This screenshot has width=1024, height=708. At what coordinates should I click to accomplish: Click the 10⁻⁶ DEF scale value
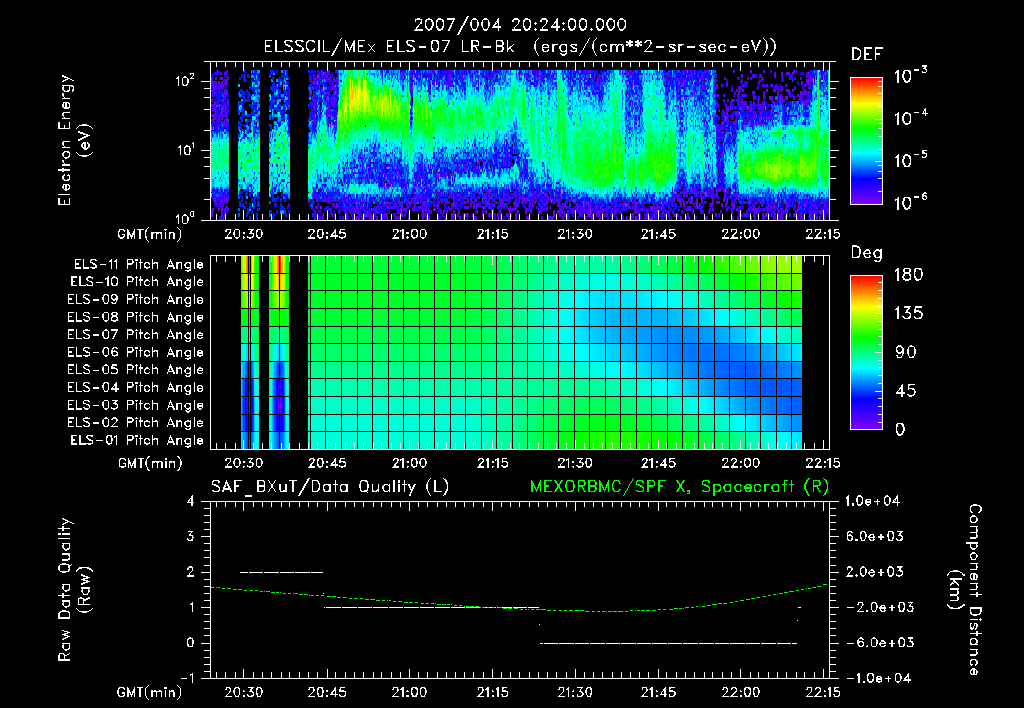(x=910, y=202)
